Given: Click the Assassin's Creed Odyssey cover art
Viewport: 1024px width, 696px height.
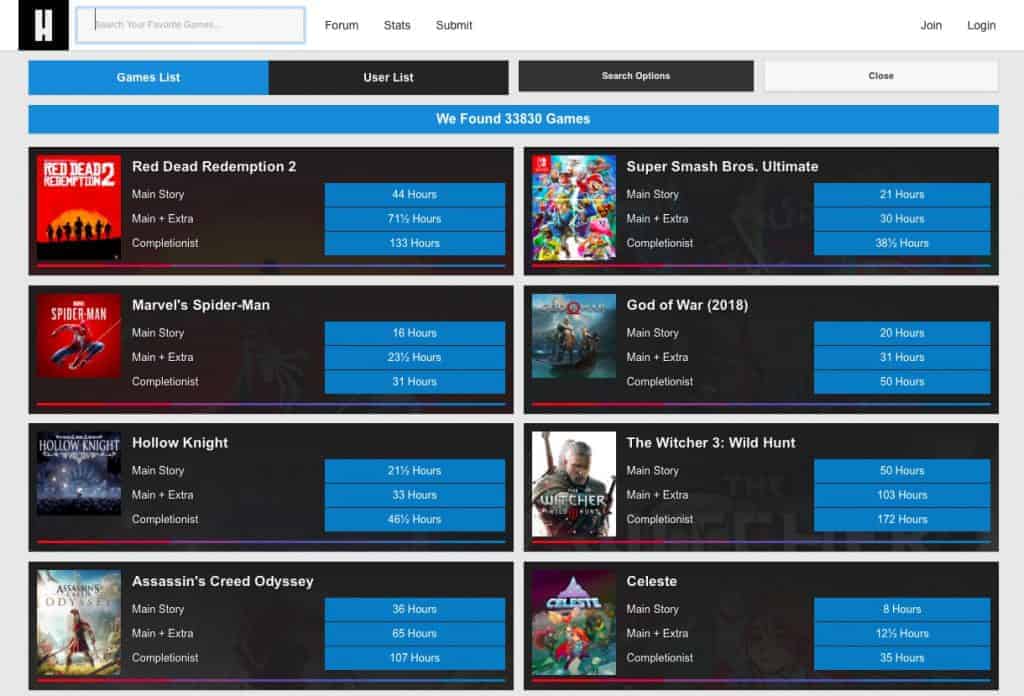Looking at the screenshot, I should click(x=78, y=623).
